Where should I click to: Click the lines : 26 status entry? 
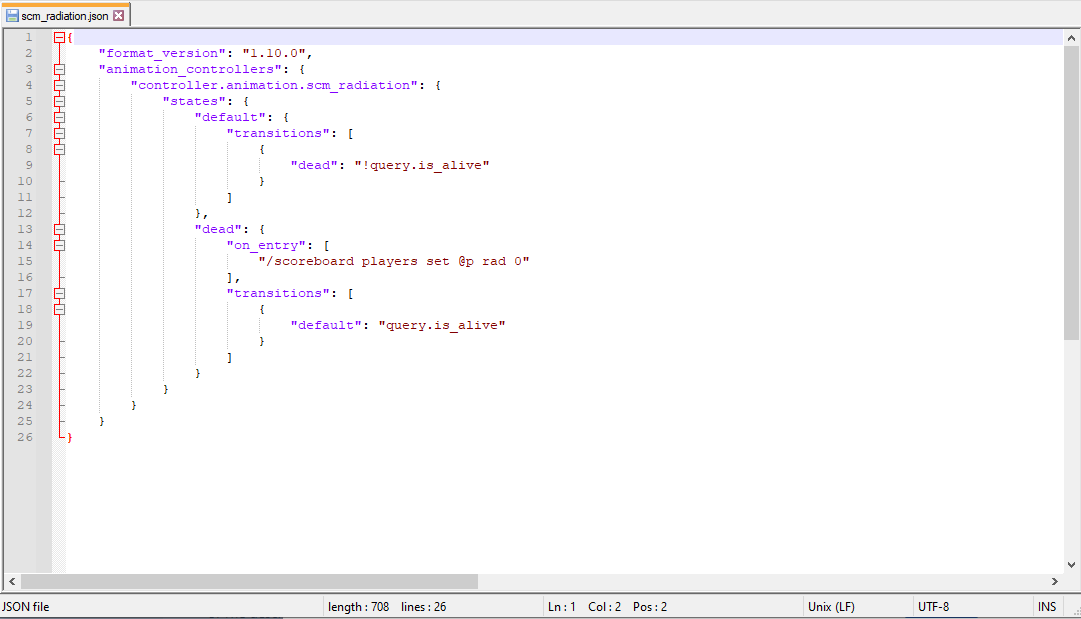[x=423, y=607]
